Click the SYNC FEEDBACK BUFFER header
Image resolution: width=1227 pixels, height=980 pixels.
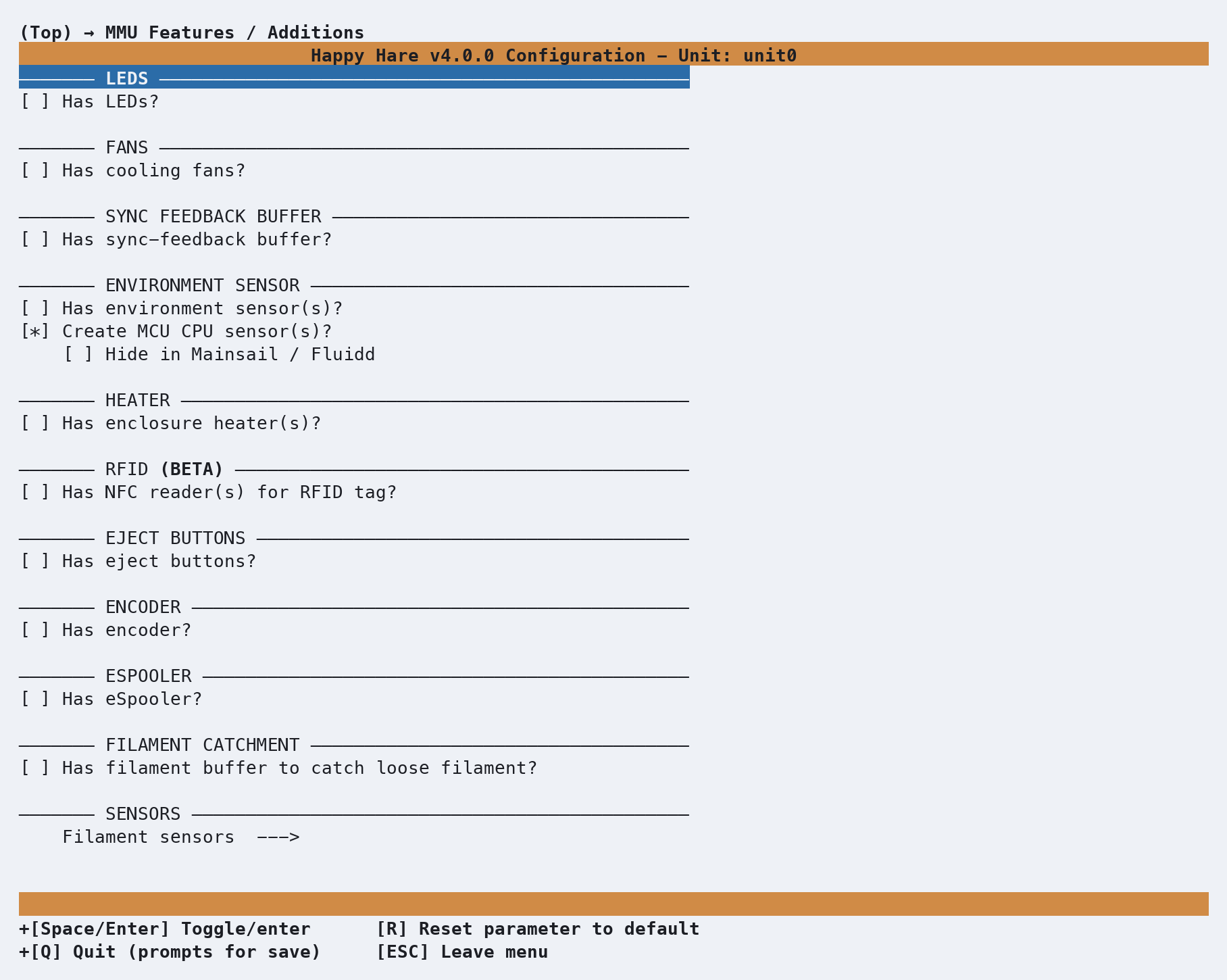tap(354, 217)
